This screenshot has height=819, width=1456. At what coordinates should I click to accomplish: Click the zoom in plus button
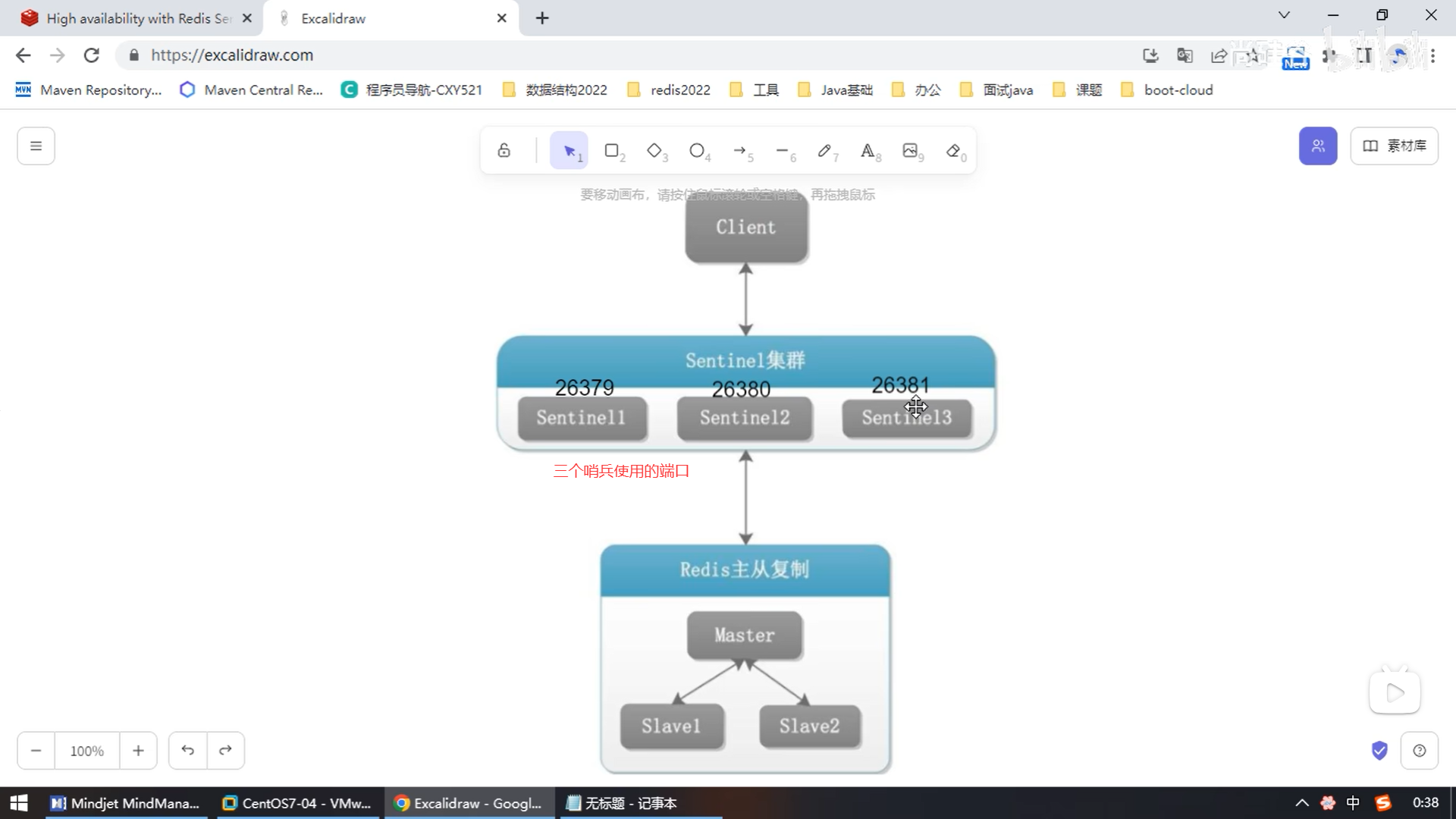(x=138, y=751)
